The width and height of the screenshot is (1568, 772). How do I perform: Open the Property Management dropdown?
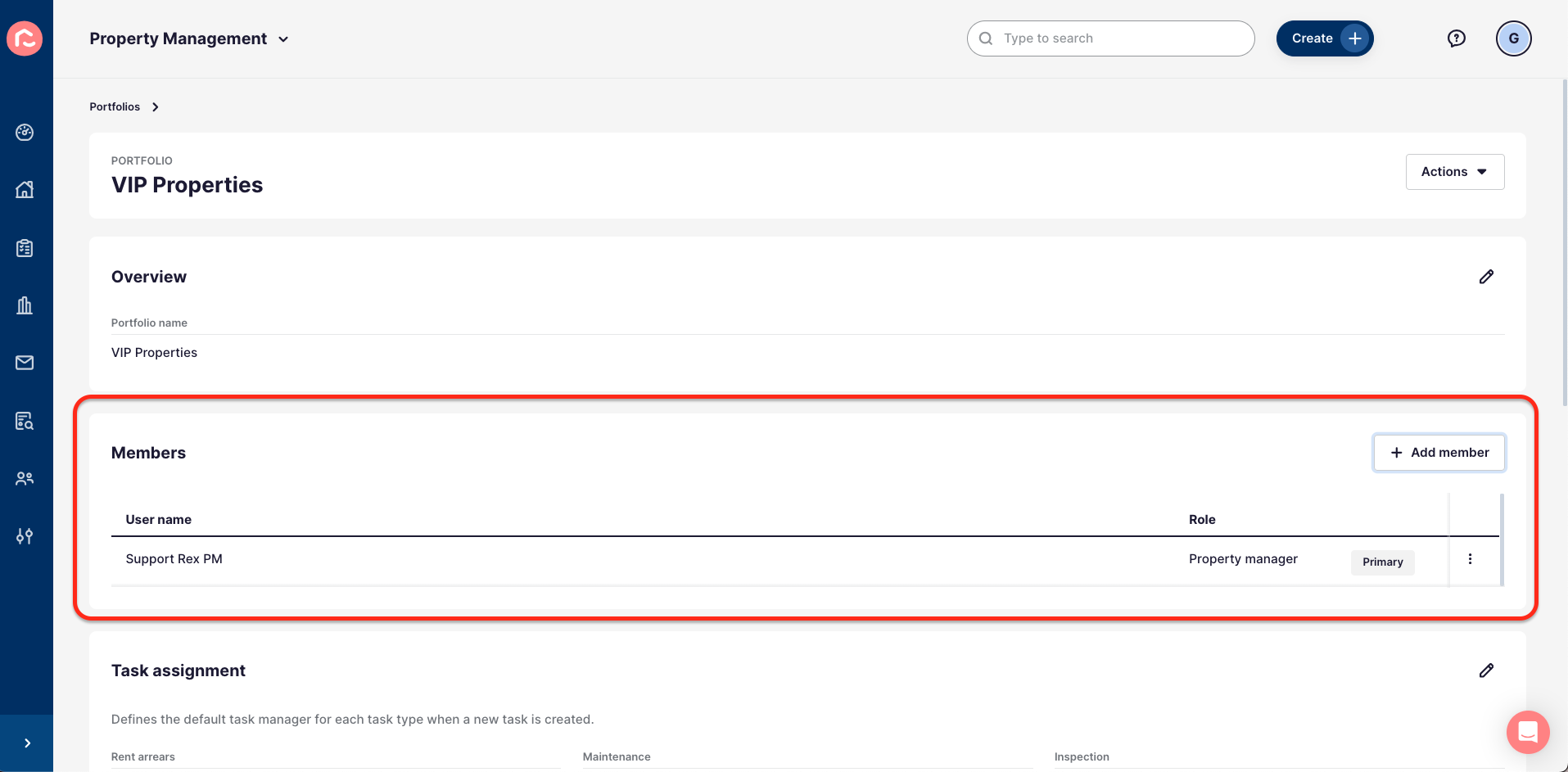click(x=189, y=38)
